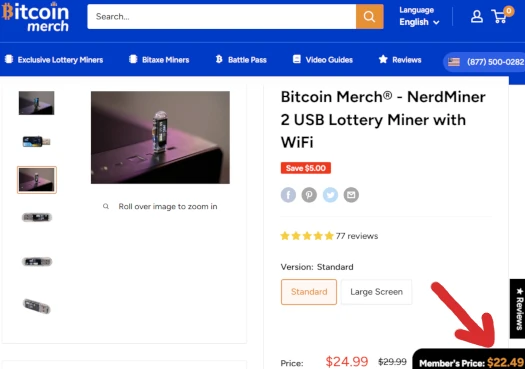Open the user account icon
Viewport: 525px width, 369px height.
(x=476, y=16)
